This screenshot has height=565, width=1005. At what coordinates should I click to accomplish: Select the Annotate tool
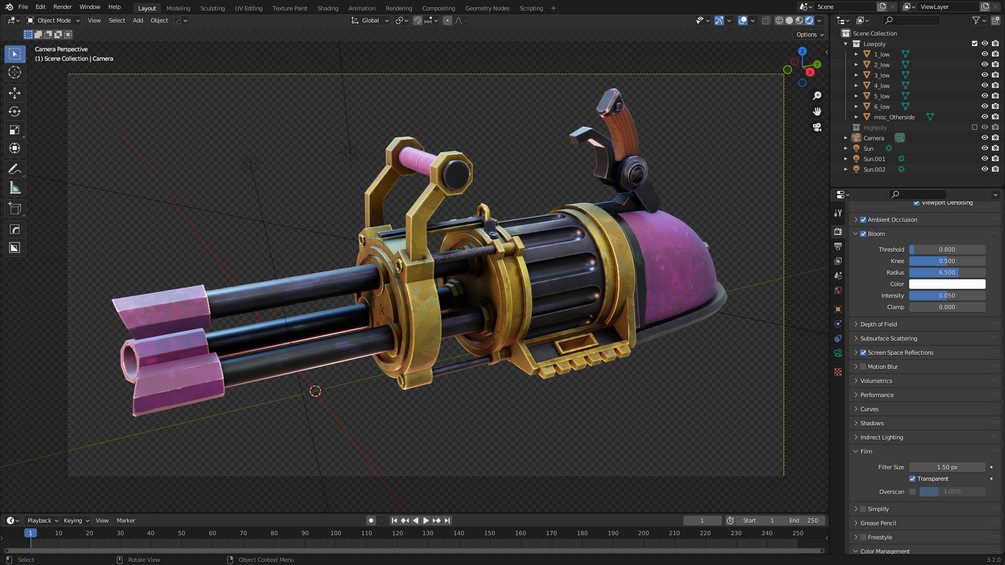point(15,169)
